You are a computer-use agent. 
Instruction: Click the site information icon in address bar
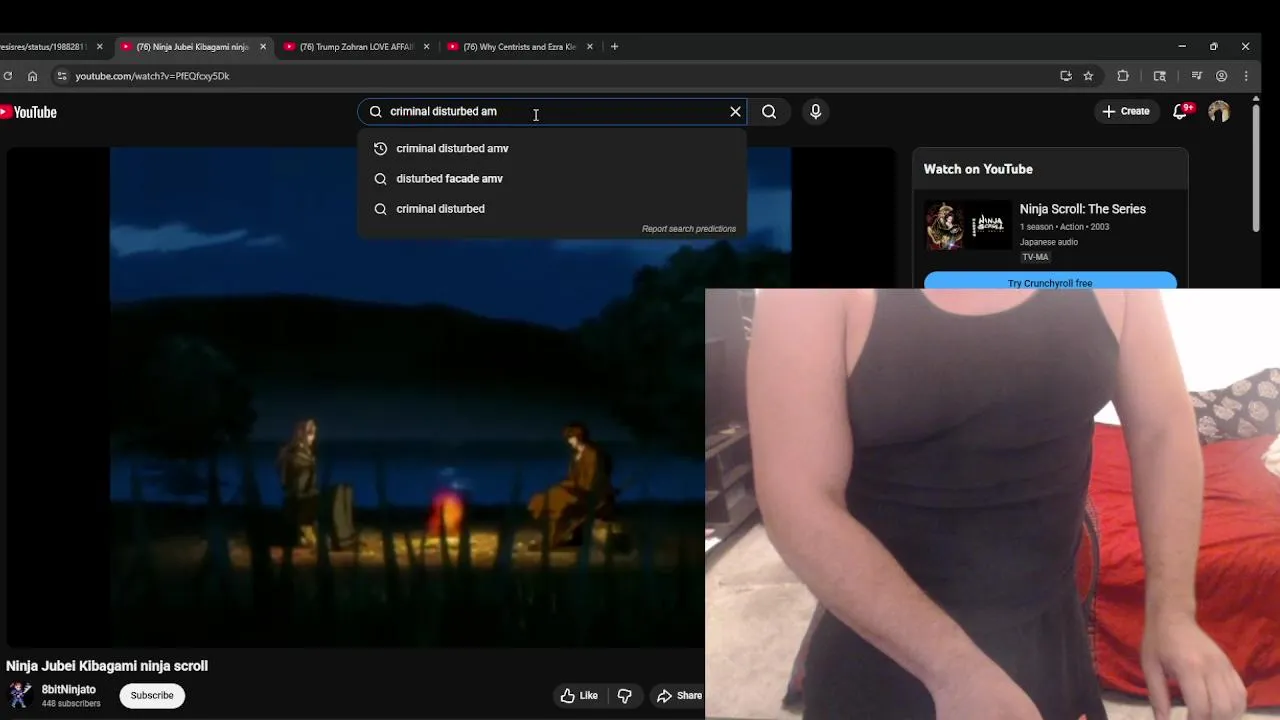pyautogui.click(x=62, y=76)
